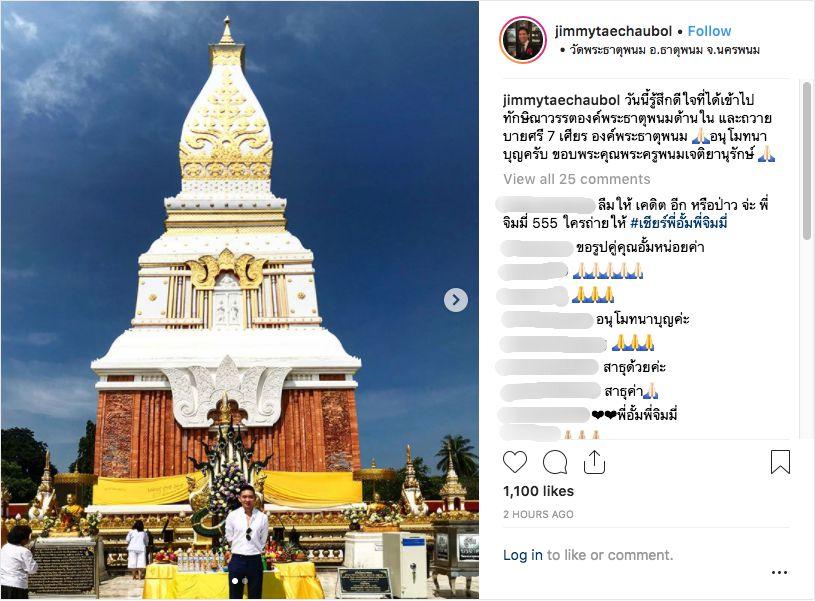Open the 2 hours ago timestamp
This screenshot has height=601, width=815.
538,514
